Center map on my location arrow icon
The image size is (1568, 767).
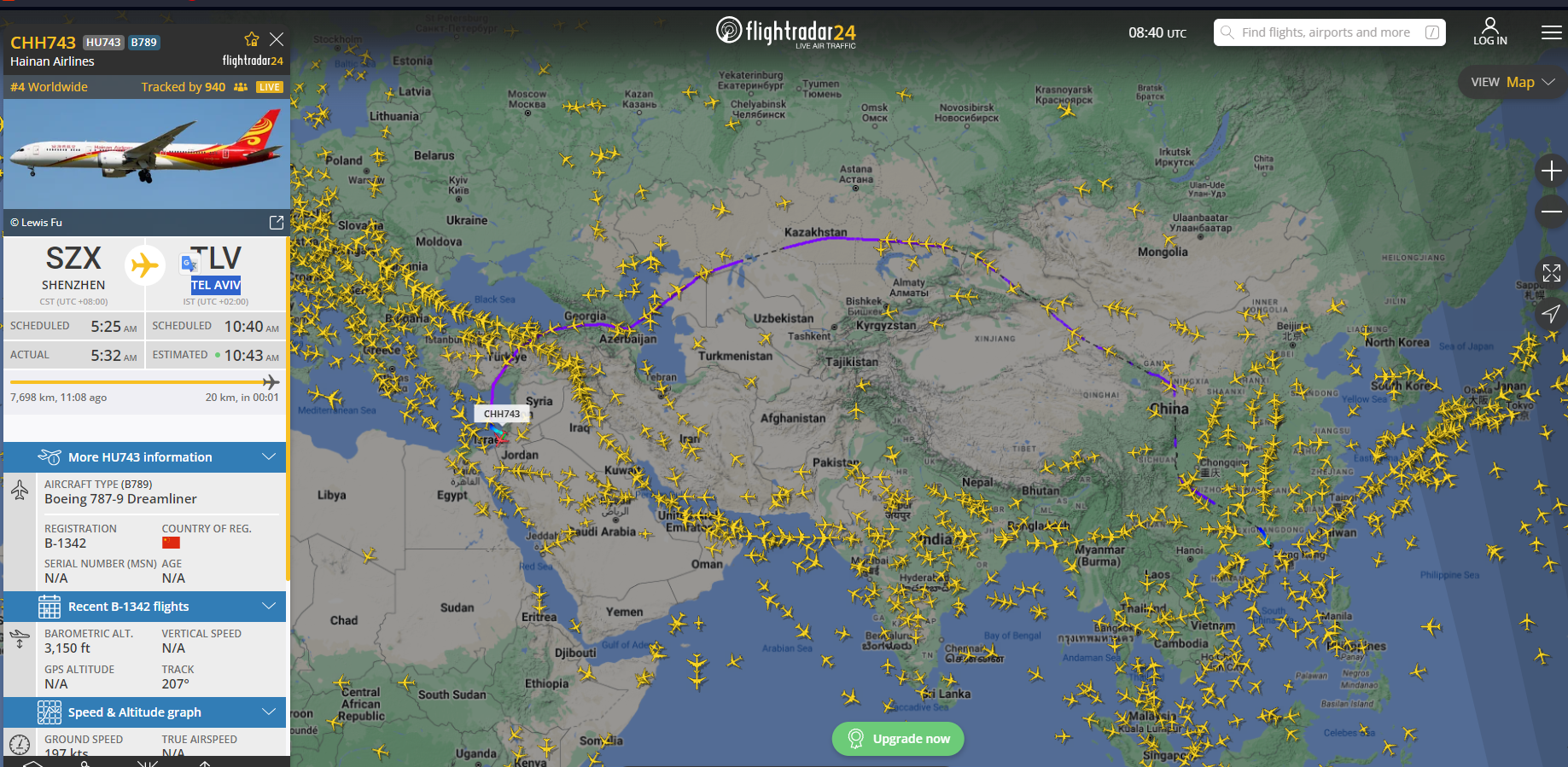click(1551, 314)
